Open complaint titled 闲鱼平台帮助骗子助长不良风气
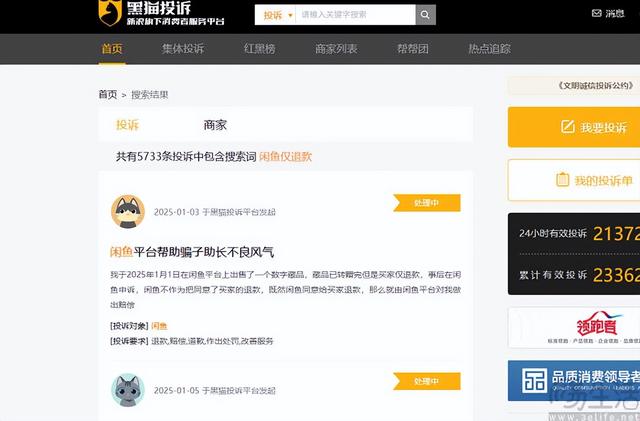 [191, 252]
